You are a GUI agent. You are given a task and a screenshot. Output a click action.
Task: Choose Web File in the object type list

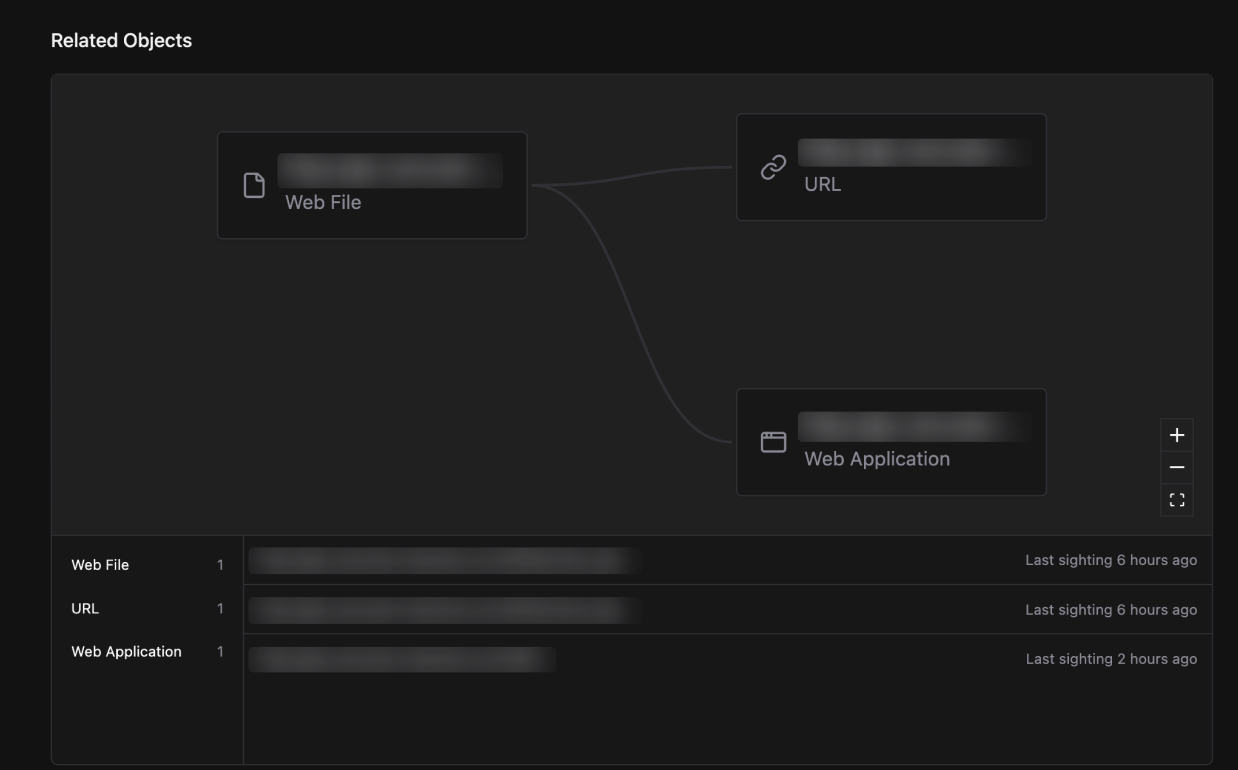(x=147, y=565)
